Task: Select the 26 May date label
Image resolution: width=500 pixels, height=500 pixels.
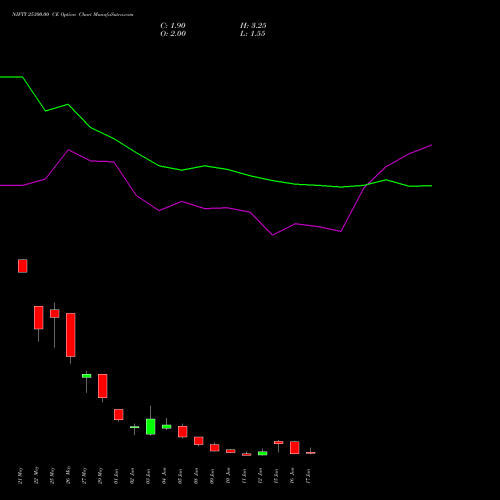Action: point(69,476)
